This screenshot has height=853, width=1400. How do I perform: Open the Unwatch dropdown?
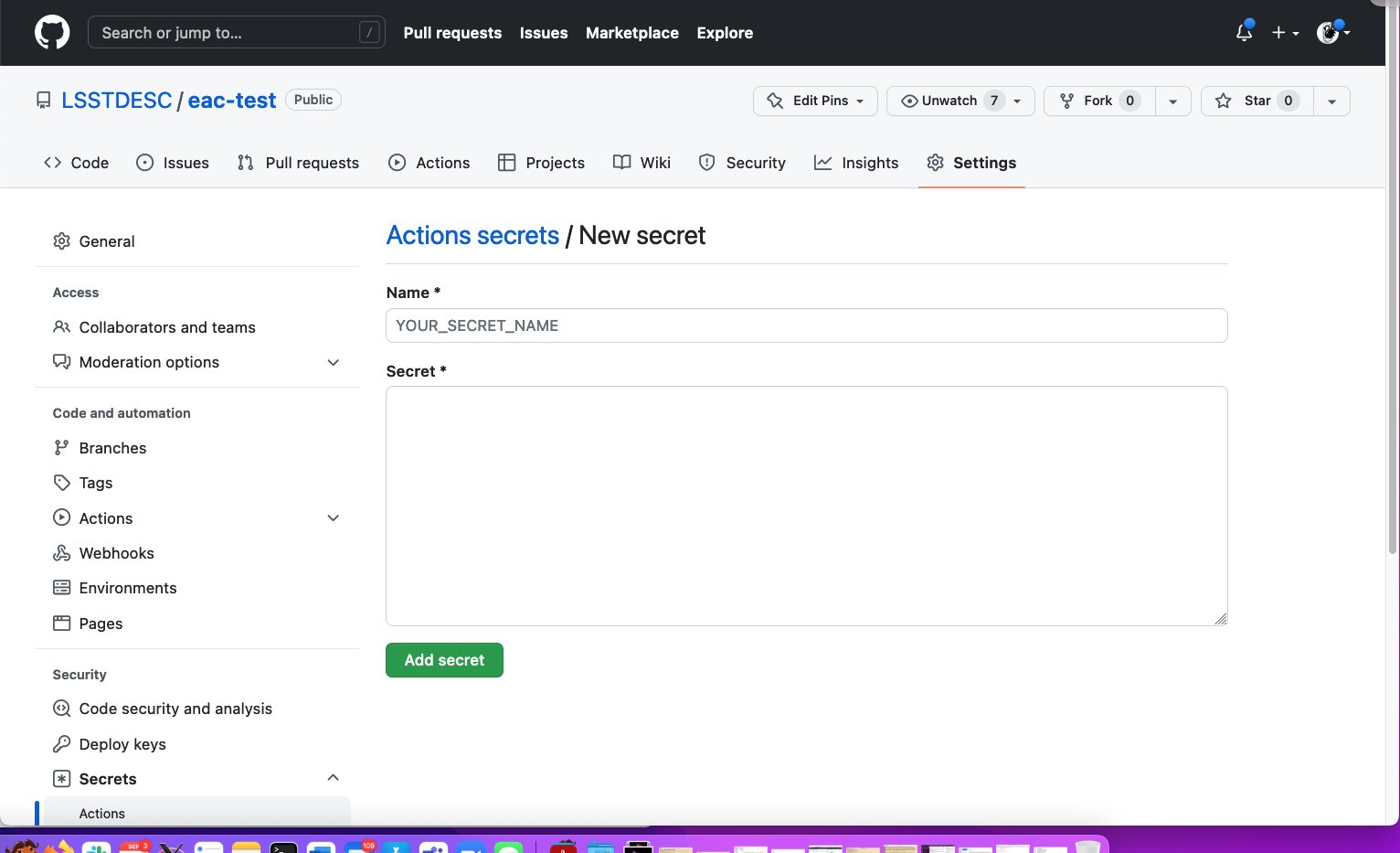click(x=960, y=101)
